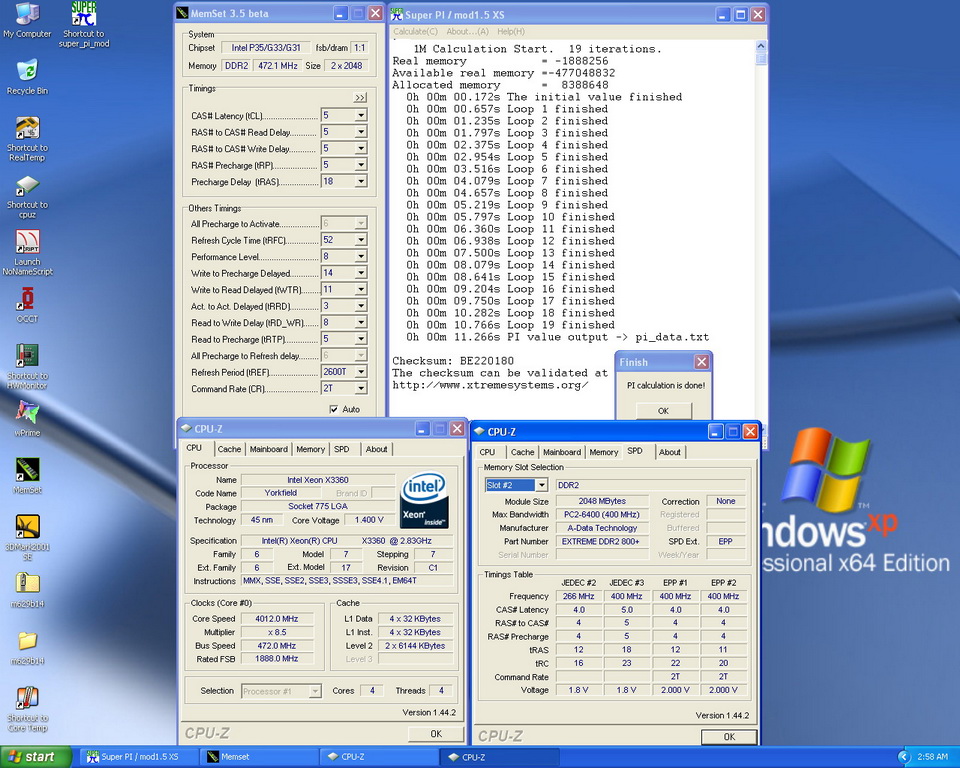Image resolution: width=960 pixels, height=768 pixels.
Task: Click Super PI scrollbar up arrow
Action: coord(761,46)
